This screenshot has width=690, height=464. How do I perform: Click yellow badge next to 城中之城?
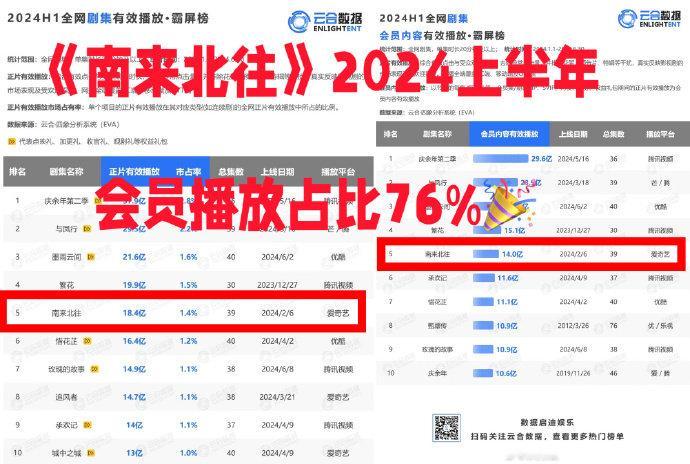coord(91,453)
